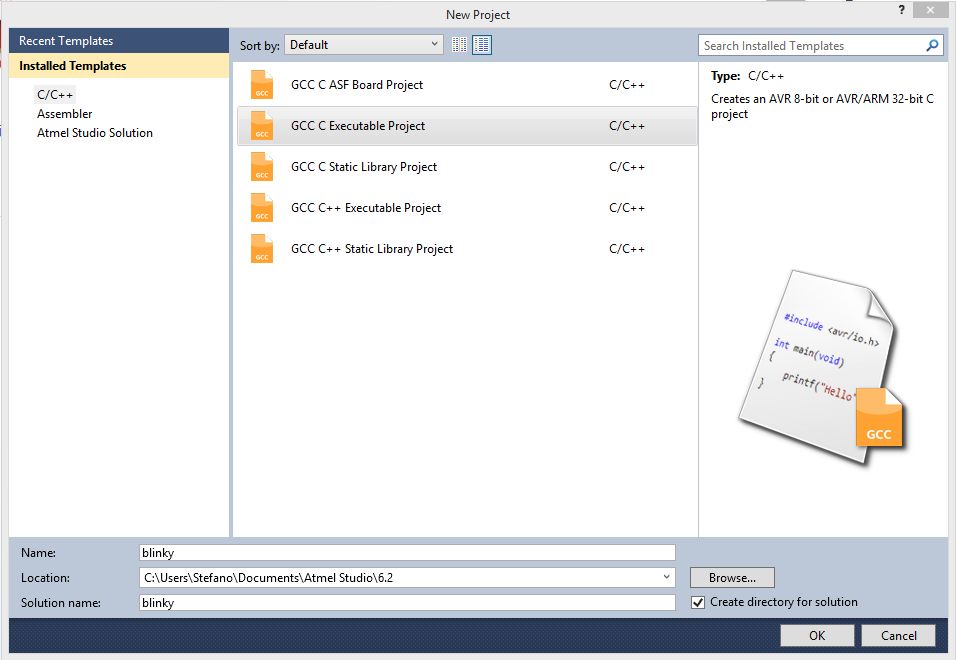This screenshot has height=660, width=956.
Task: Click the search magnifier icon
Action: (x=932, y=46)
